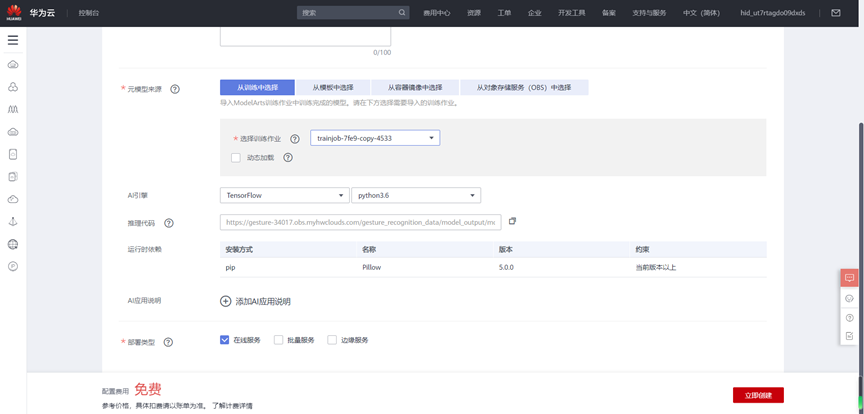This screenshot has width=864, height=414.
Task: Click the red 立即创建 button
Action: point(758,395)
